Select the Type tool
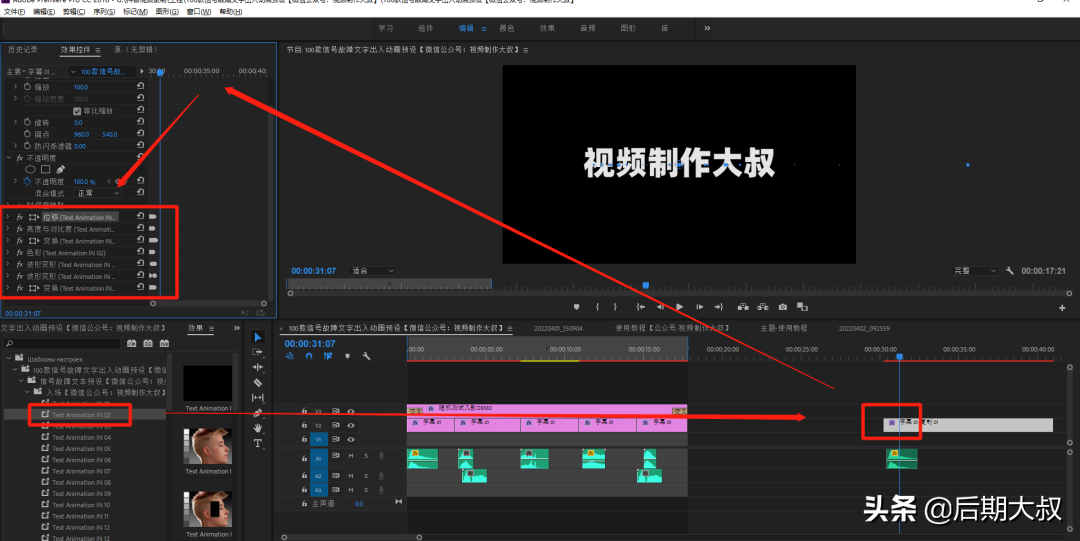 point(258,443)
